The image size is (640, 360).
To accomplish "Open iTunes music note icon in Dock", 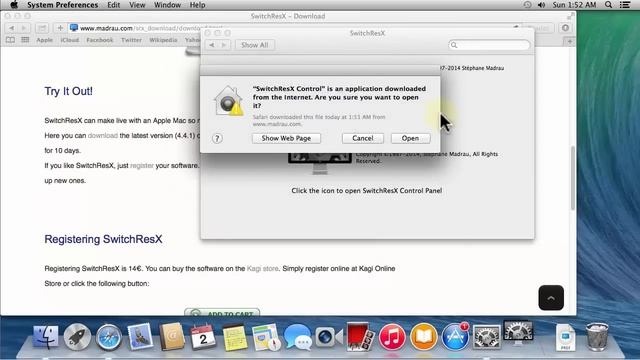I will coord(392,337).
